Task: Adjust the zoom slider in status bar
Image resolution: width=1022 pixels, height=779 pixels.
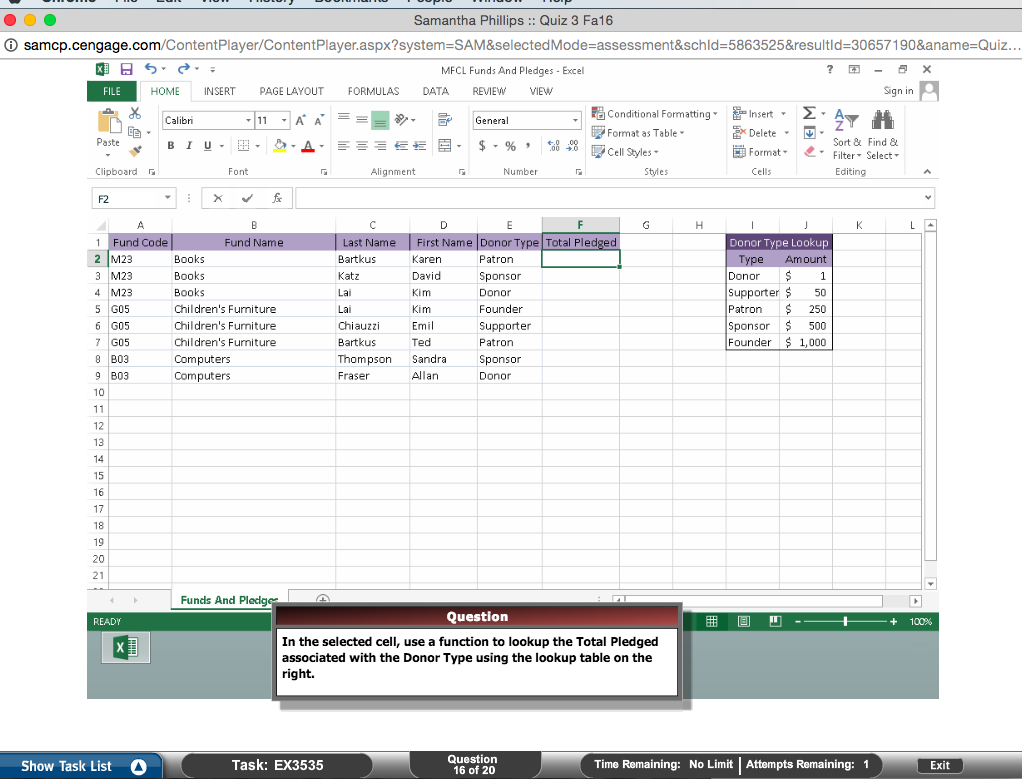Action: click(845, 622)
